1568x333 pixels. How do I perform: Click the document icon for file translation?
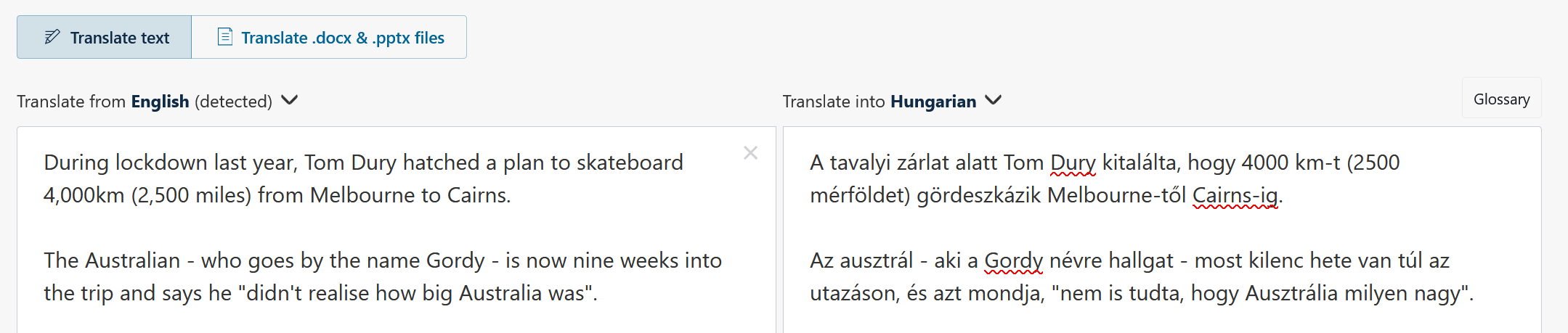pyautogui.click(x=225, y=37)
